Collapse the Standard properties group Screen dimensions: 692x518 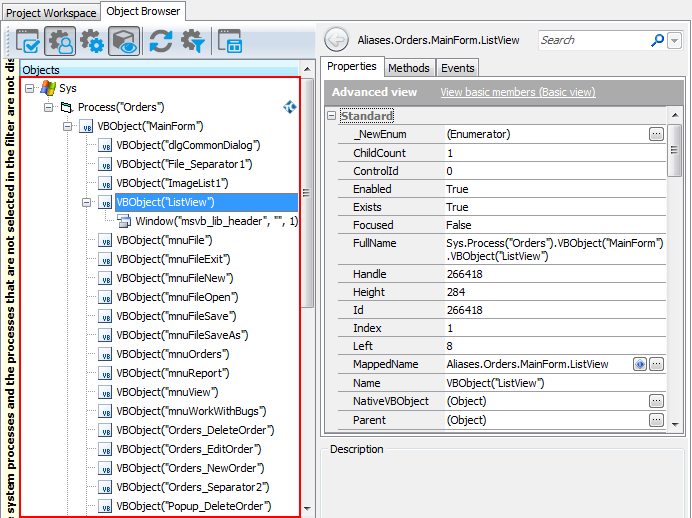[332, 116]
